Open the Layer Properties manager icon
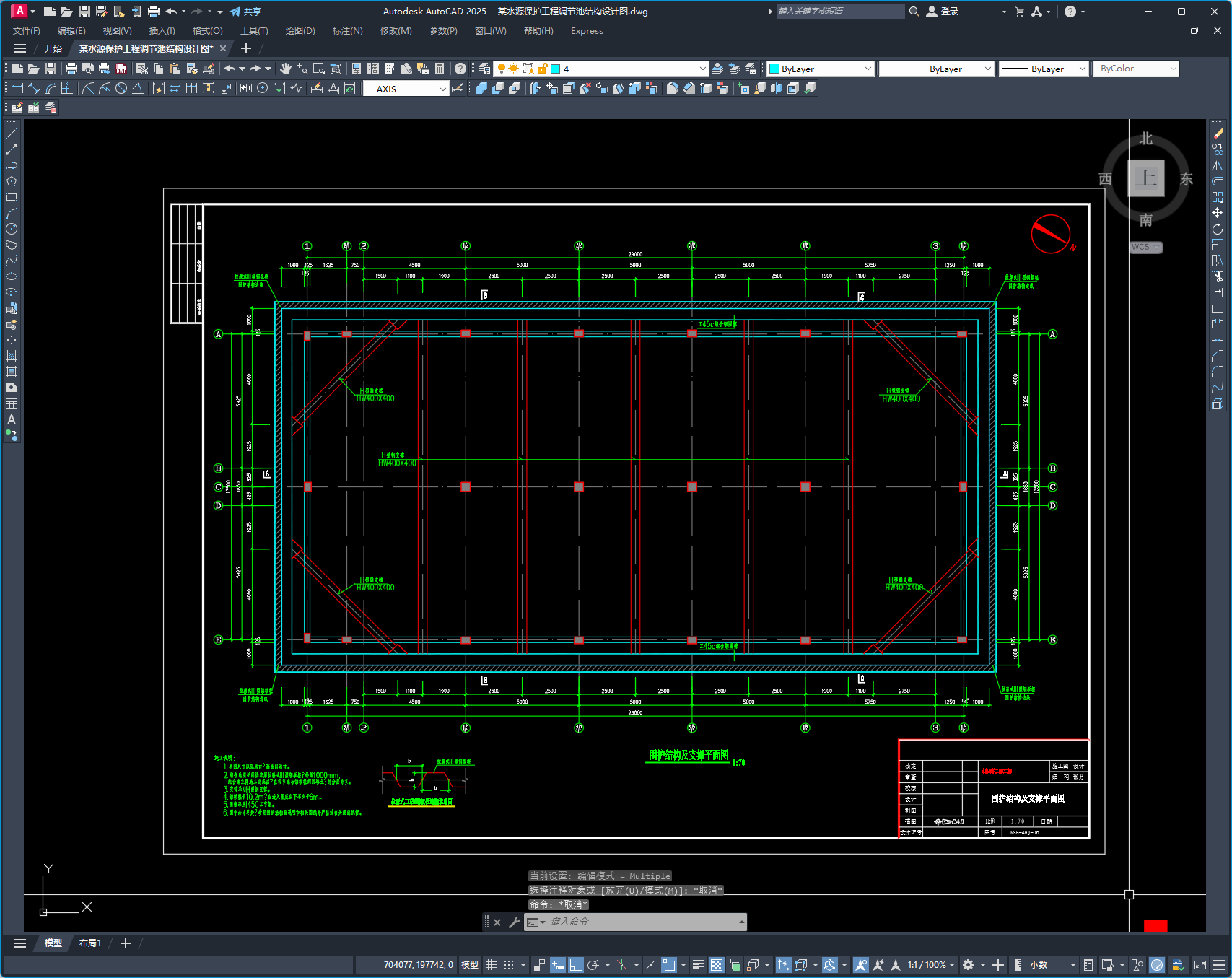Image resolution: width=1232 pixels, height=978 pixels. coord(484,69)
